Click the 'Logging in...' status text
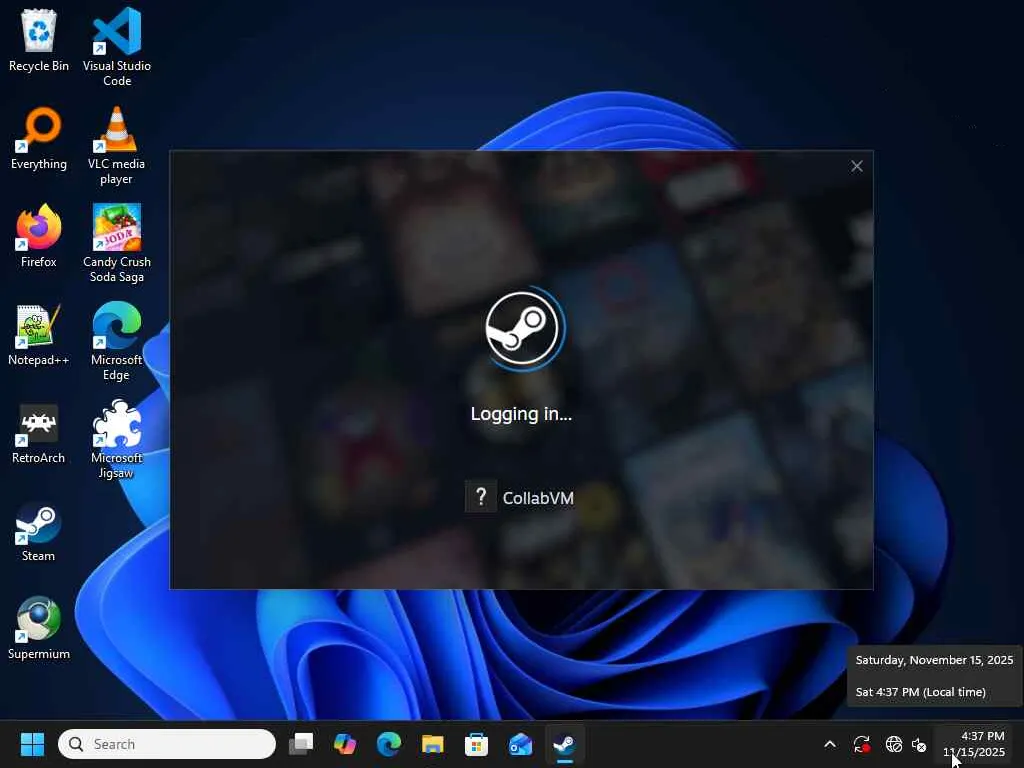 click(x=521, y=414)
